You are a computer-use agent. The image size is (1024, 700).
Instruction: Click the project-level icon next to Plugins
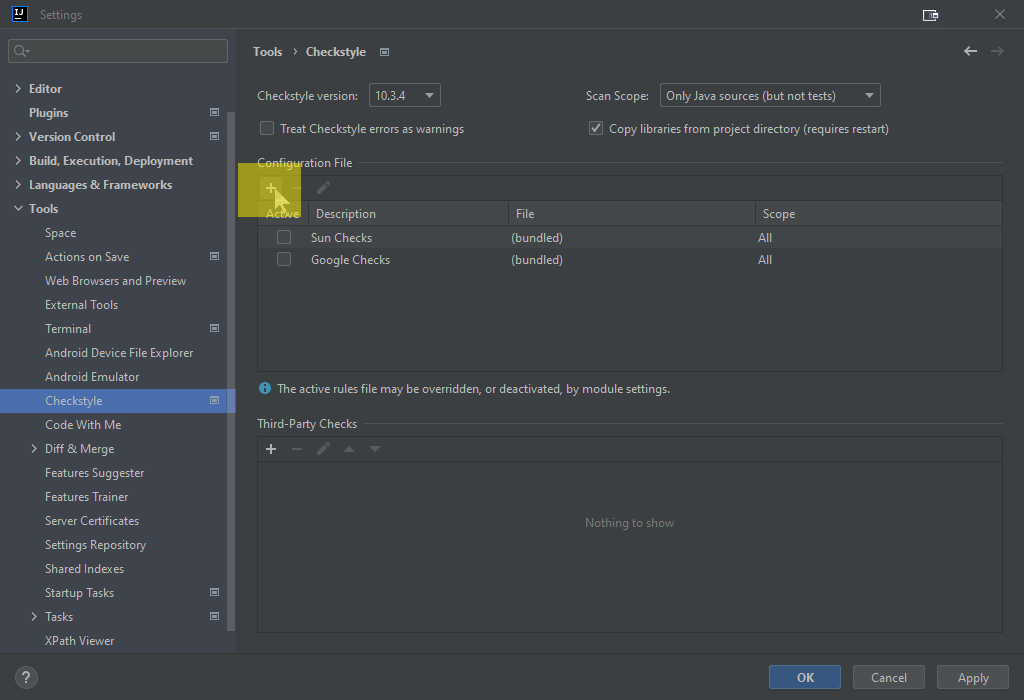pyautogui.click(x=214, y=112)
